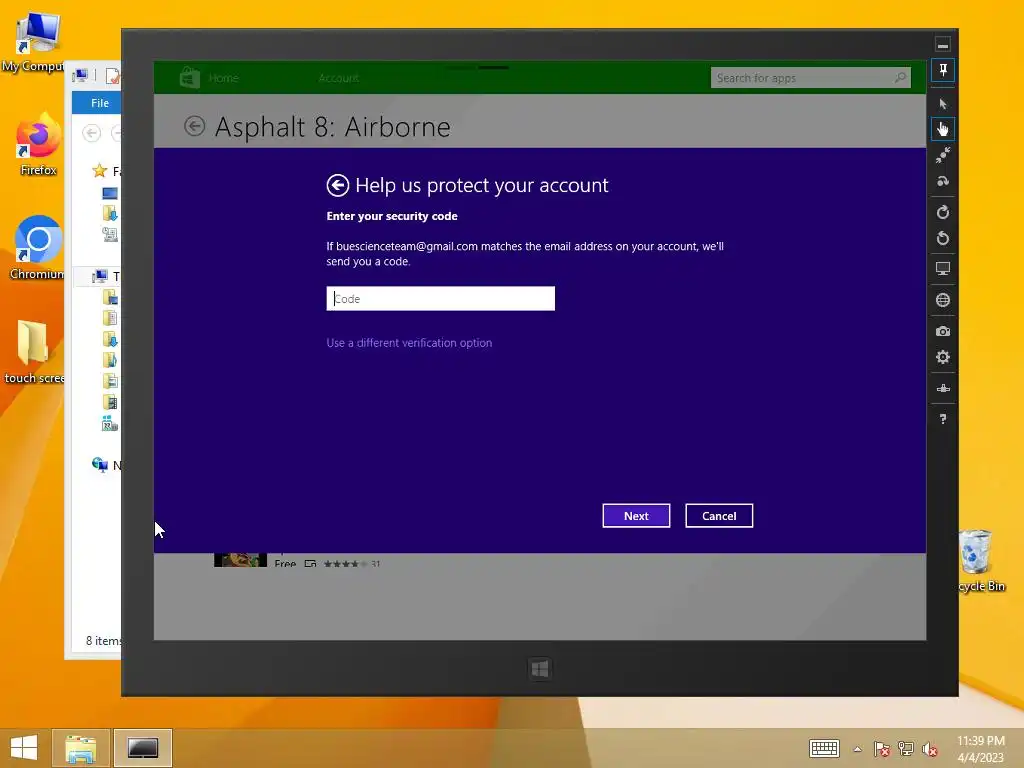The image size is (1024, 768).
Task: Open File Explorer from taskbar
Action: (80, 748)
